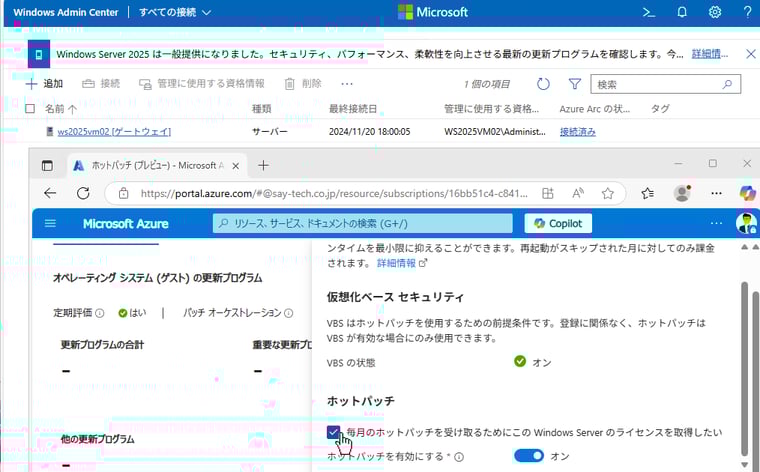Toggle the hotpatch enable switch off
The height and width of the screenshot is (472, 760).
pyautogui.click(x=529, y=456)
